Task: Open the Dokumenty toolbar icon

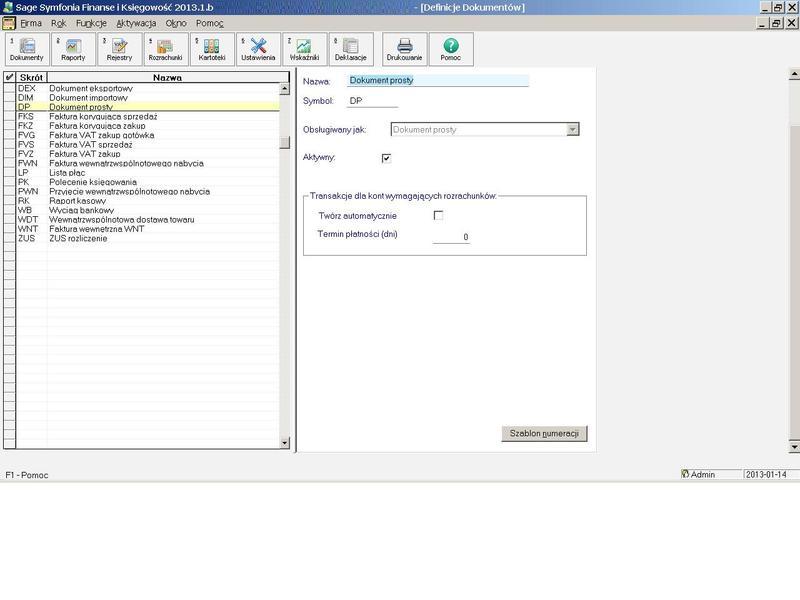Action: [x=27, y=49]
